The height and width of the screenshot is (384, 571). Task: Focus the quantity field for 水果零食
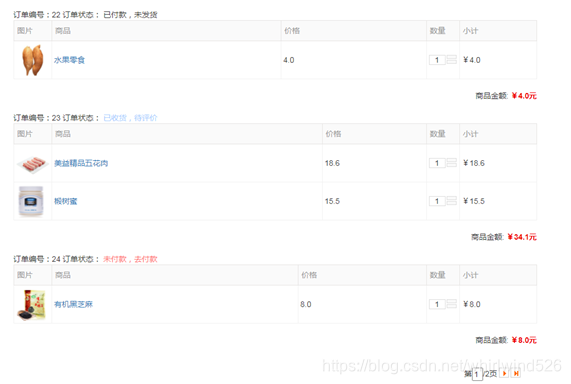pos(437,60)
